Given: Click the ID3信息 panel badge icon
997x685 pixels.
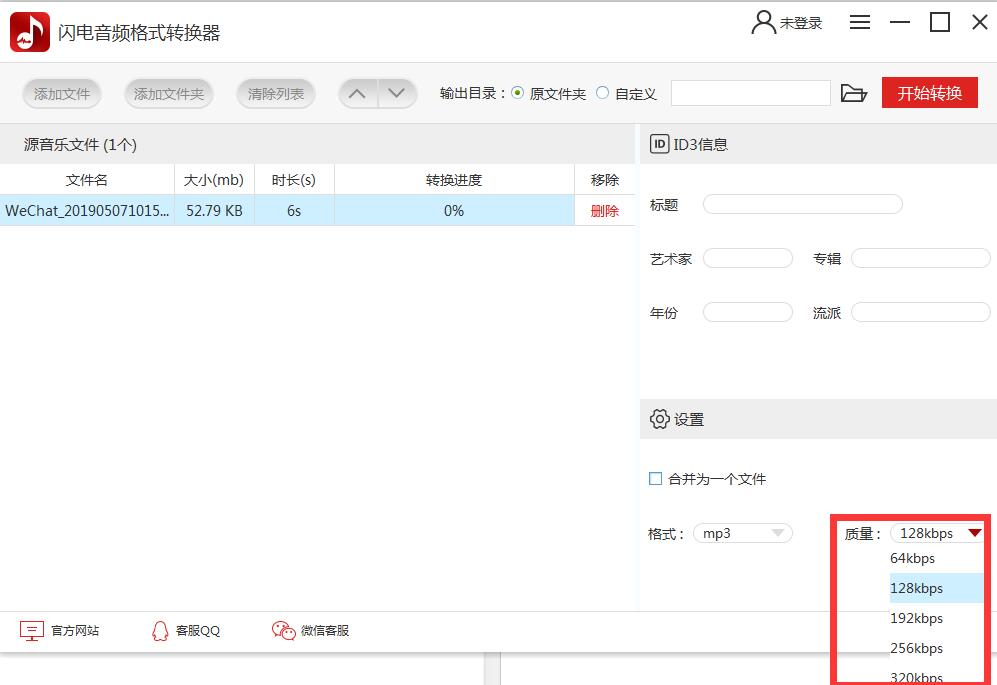Looking at the screenshot, I should [659, 144].
